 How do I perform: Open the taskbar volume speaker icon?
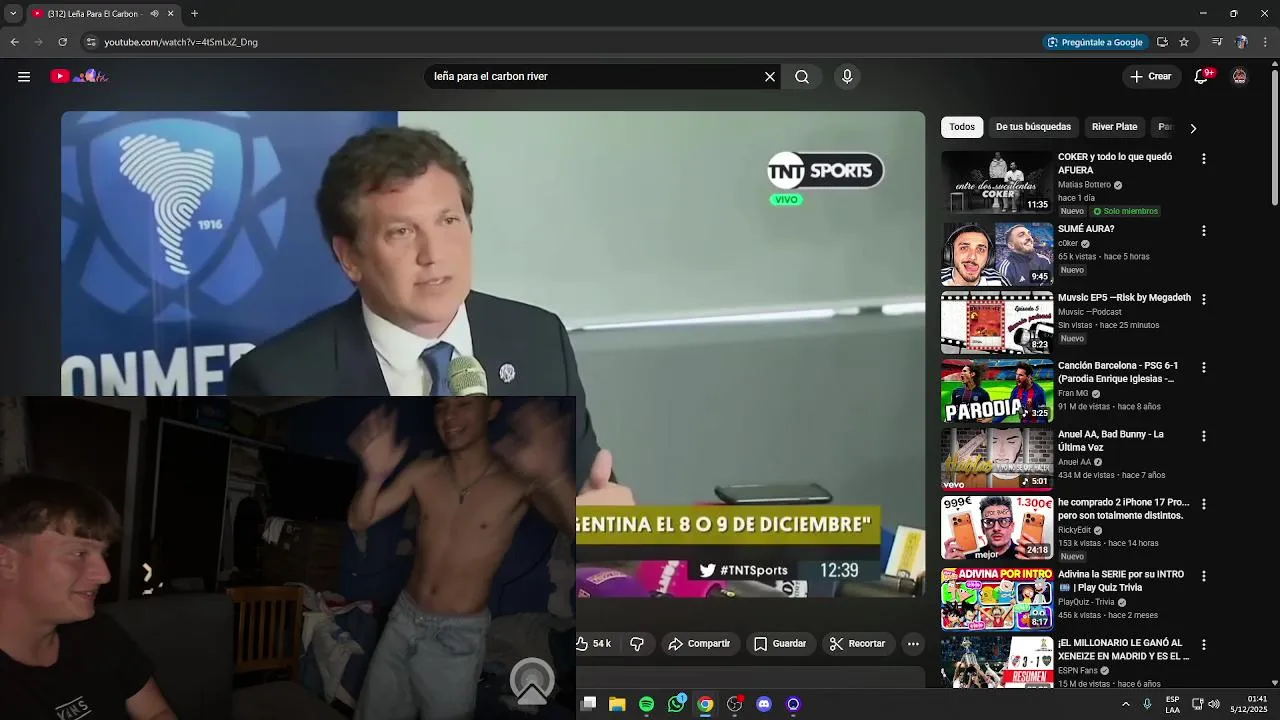click(x=1213, y=704)
